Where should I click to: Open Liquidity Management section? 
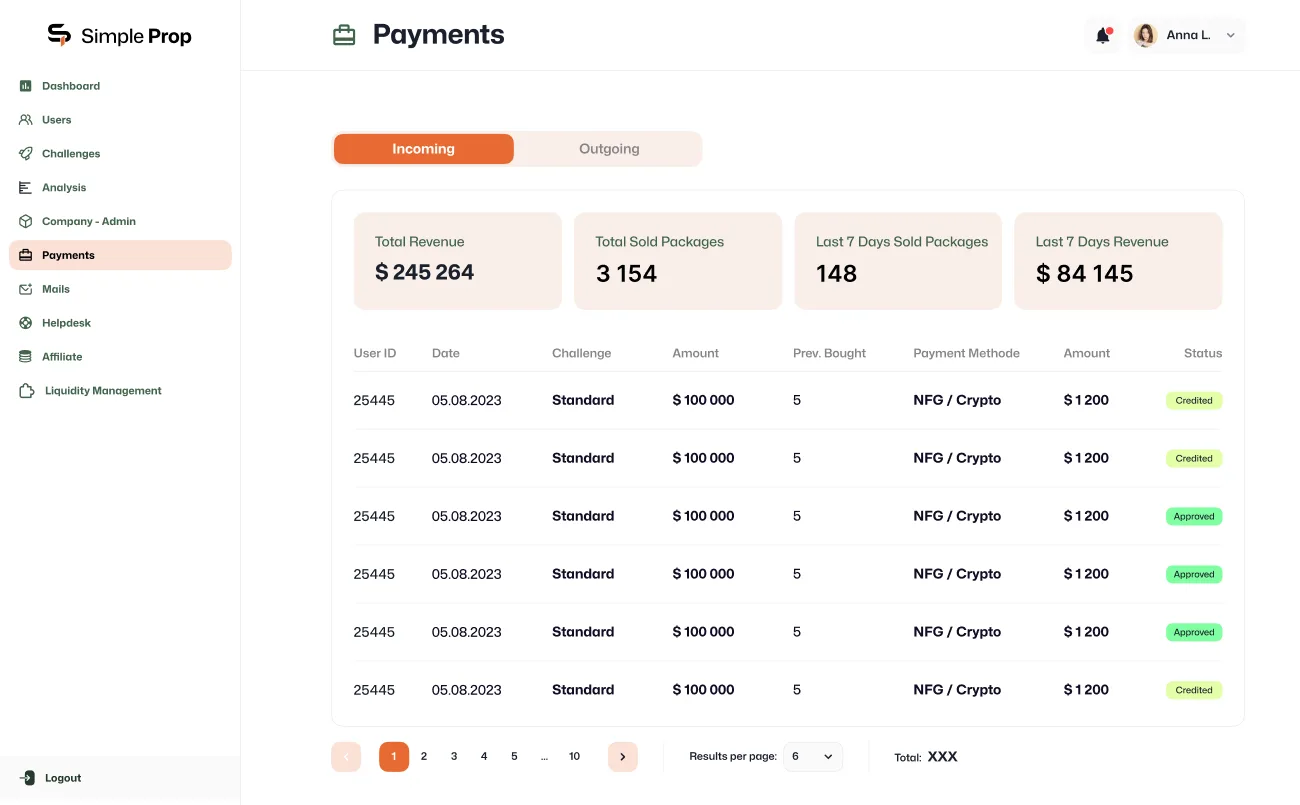[x=103, y=391]
